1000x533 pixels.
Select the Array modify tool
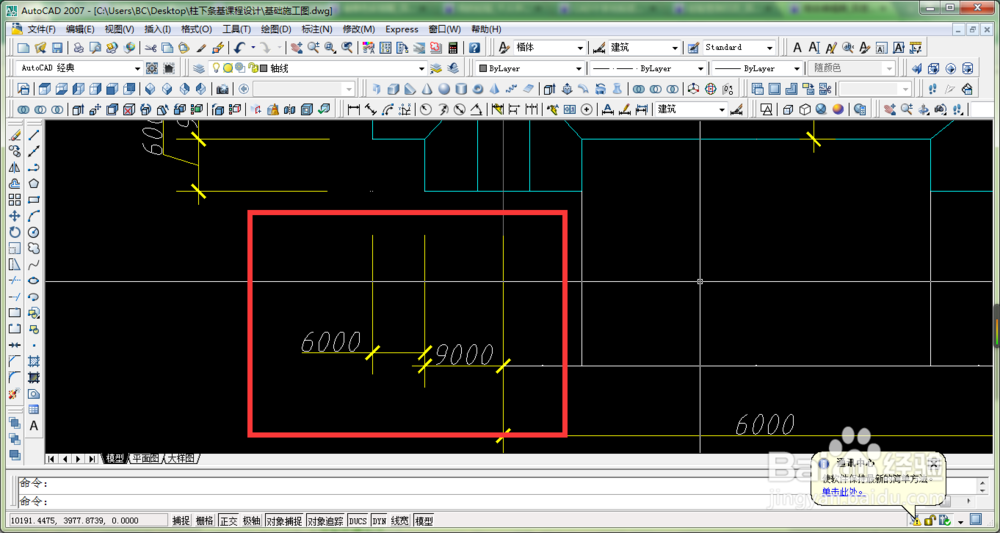pyautogui.click(x=15, y=200)
